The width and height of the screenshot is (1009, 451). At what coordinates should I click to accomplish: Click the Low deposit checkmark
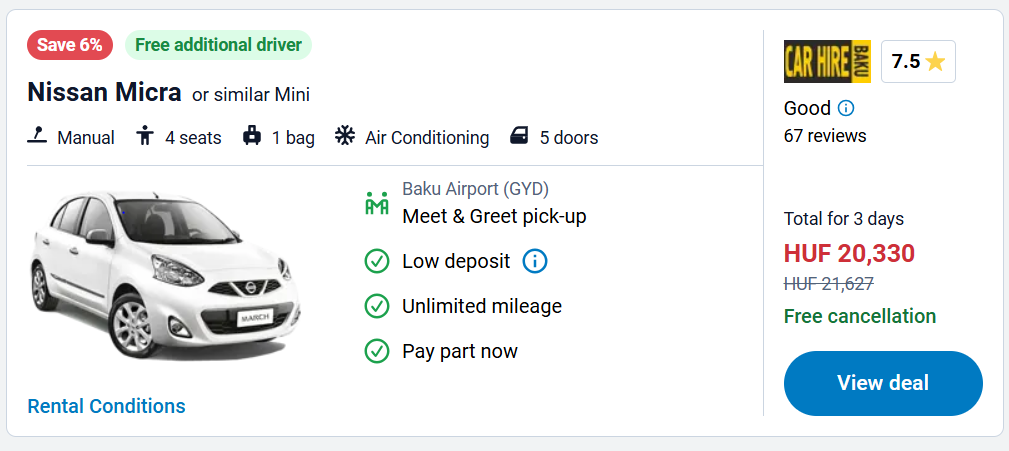[377, 261]
